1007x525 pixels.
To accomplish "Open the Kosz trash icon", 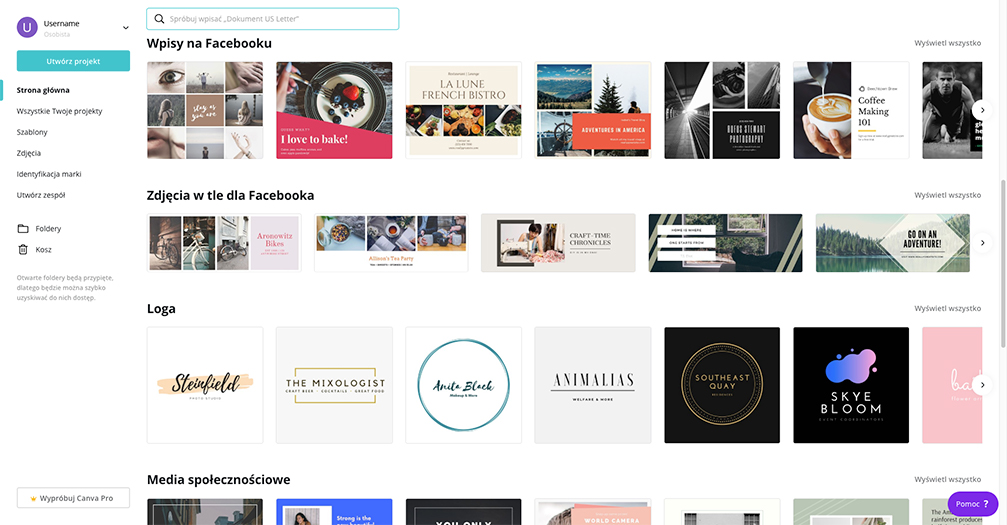I will (x=23, y=249).
